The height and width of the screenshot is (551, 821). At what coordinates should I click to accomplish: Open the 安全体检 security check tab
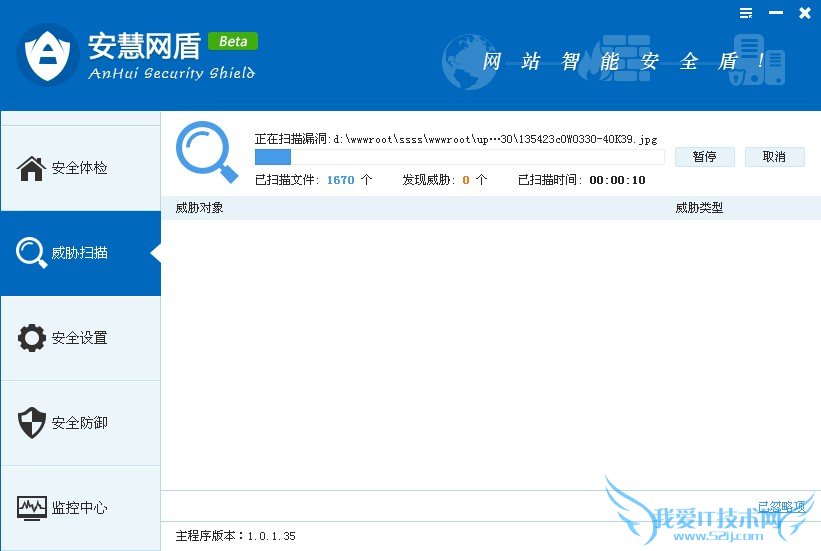[80, 168]
